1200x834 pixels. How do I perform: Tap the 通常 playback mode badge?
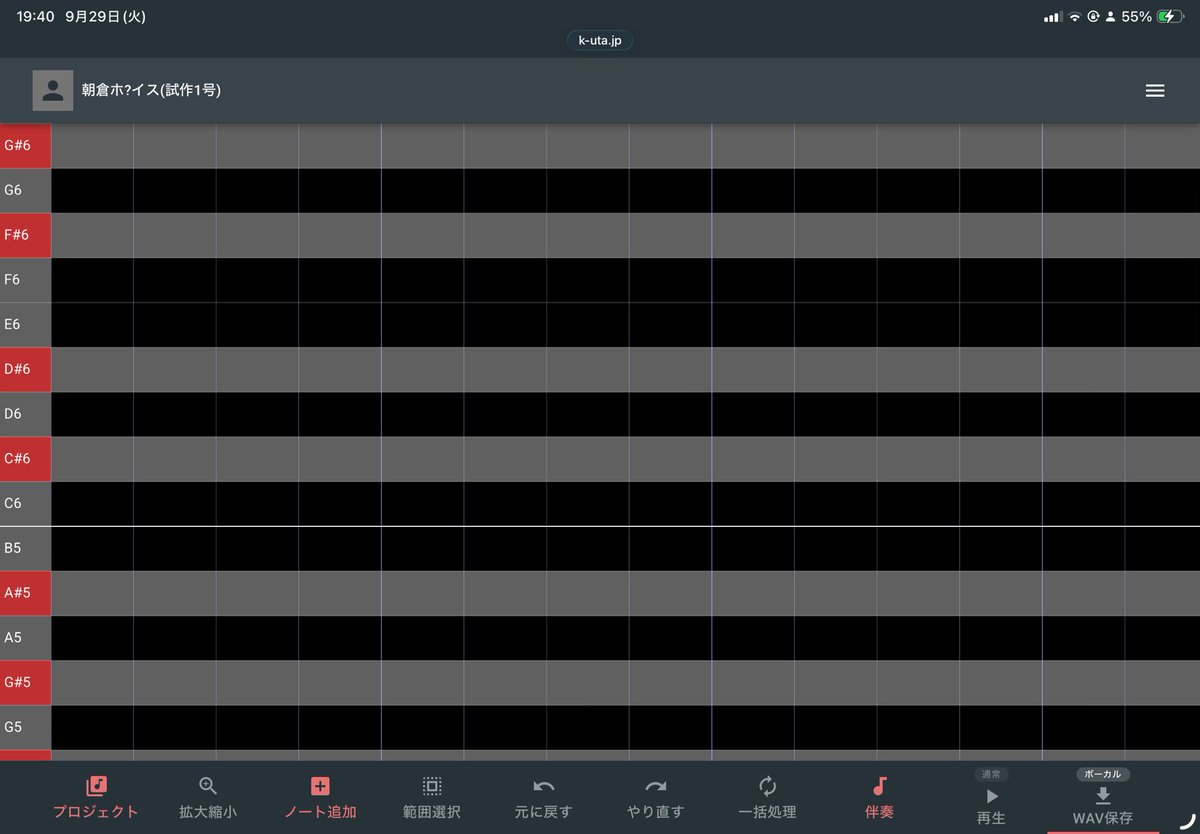pos(991,774)
